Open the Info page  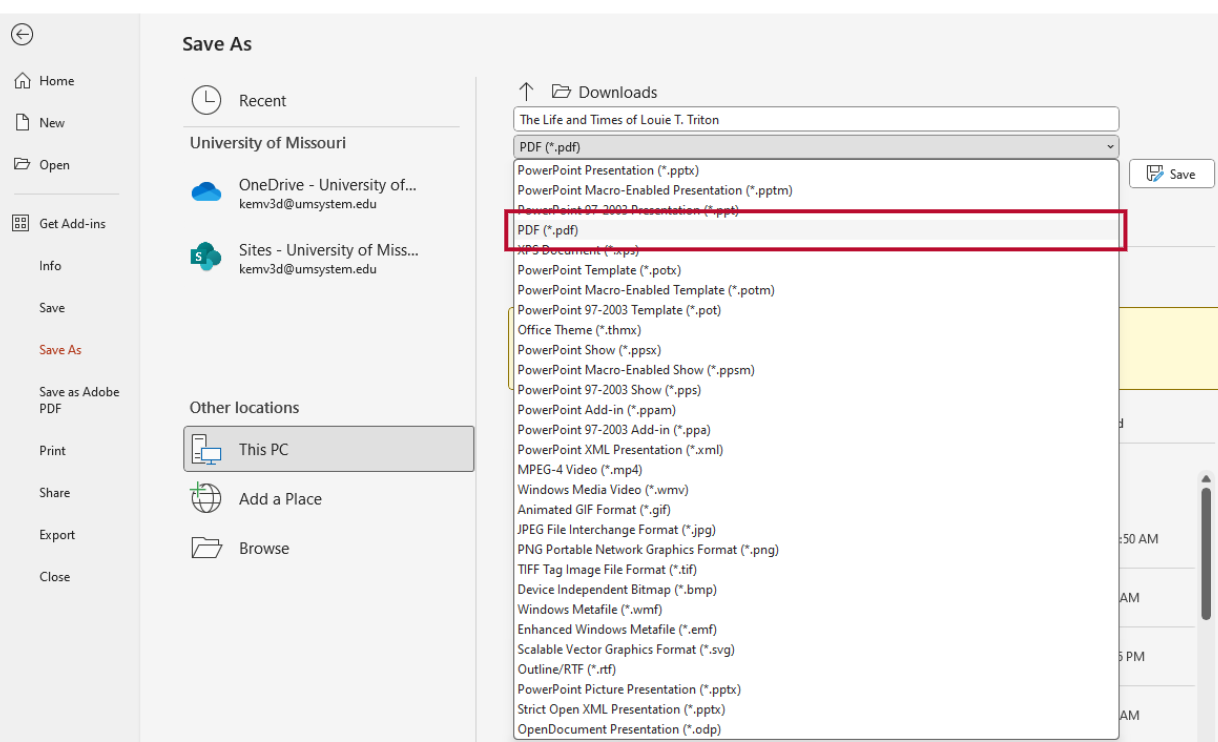click(x=50, y=266)
